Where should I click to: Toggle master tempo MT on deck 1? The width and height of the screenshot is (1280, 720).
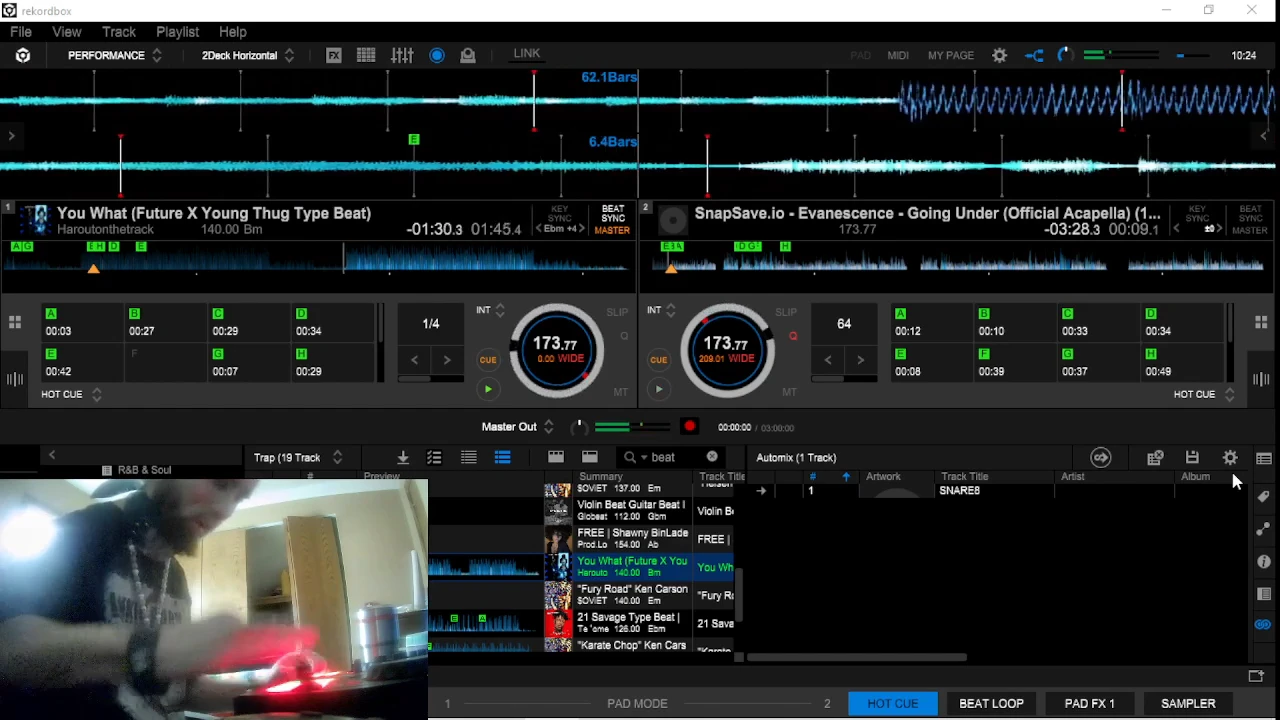tap(621, 392)
